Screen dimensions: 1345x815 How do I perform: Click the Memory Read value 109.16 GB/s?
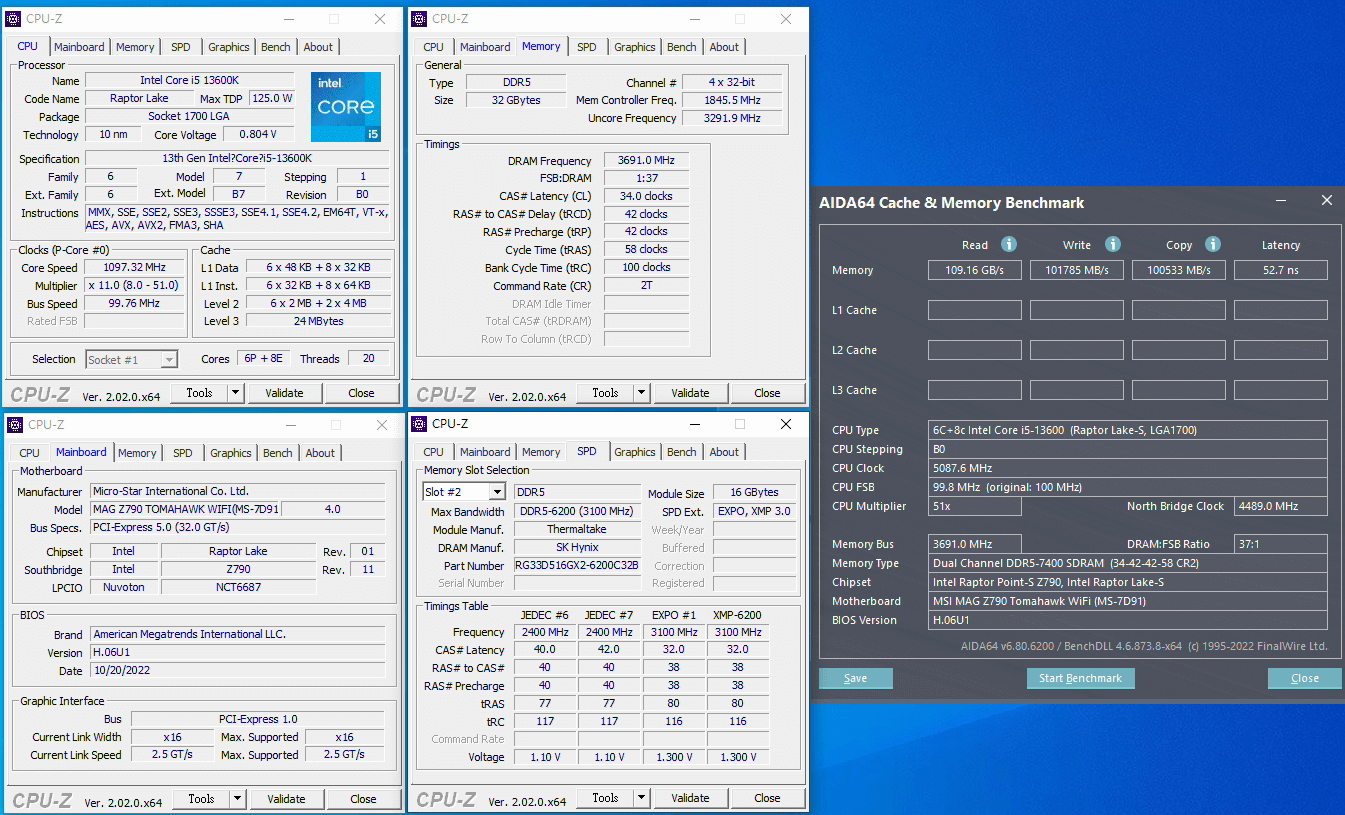pyautogui.click(x=975, y=270)
